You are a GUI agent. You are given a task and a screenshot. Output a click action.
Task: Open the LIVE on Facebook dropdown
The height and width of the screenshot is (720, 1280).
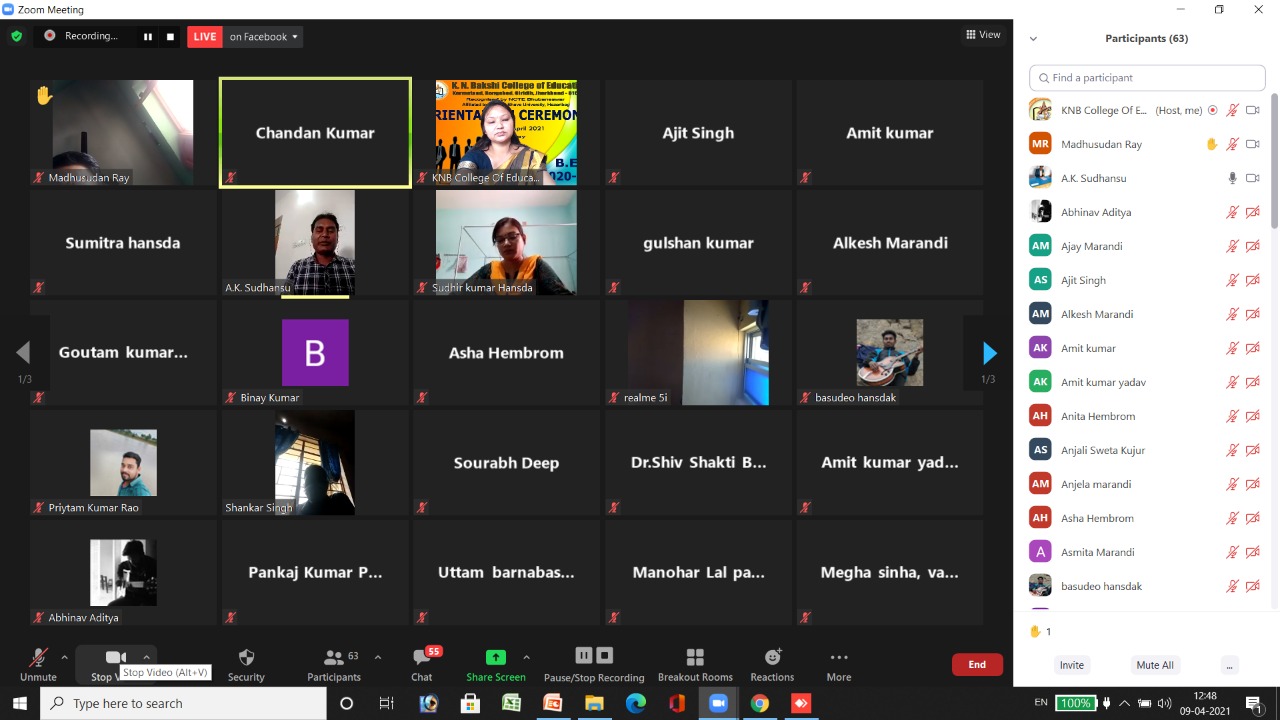[x=264, y=37]
